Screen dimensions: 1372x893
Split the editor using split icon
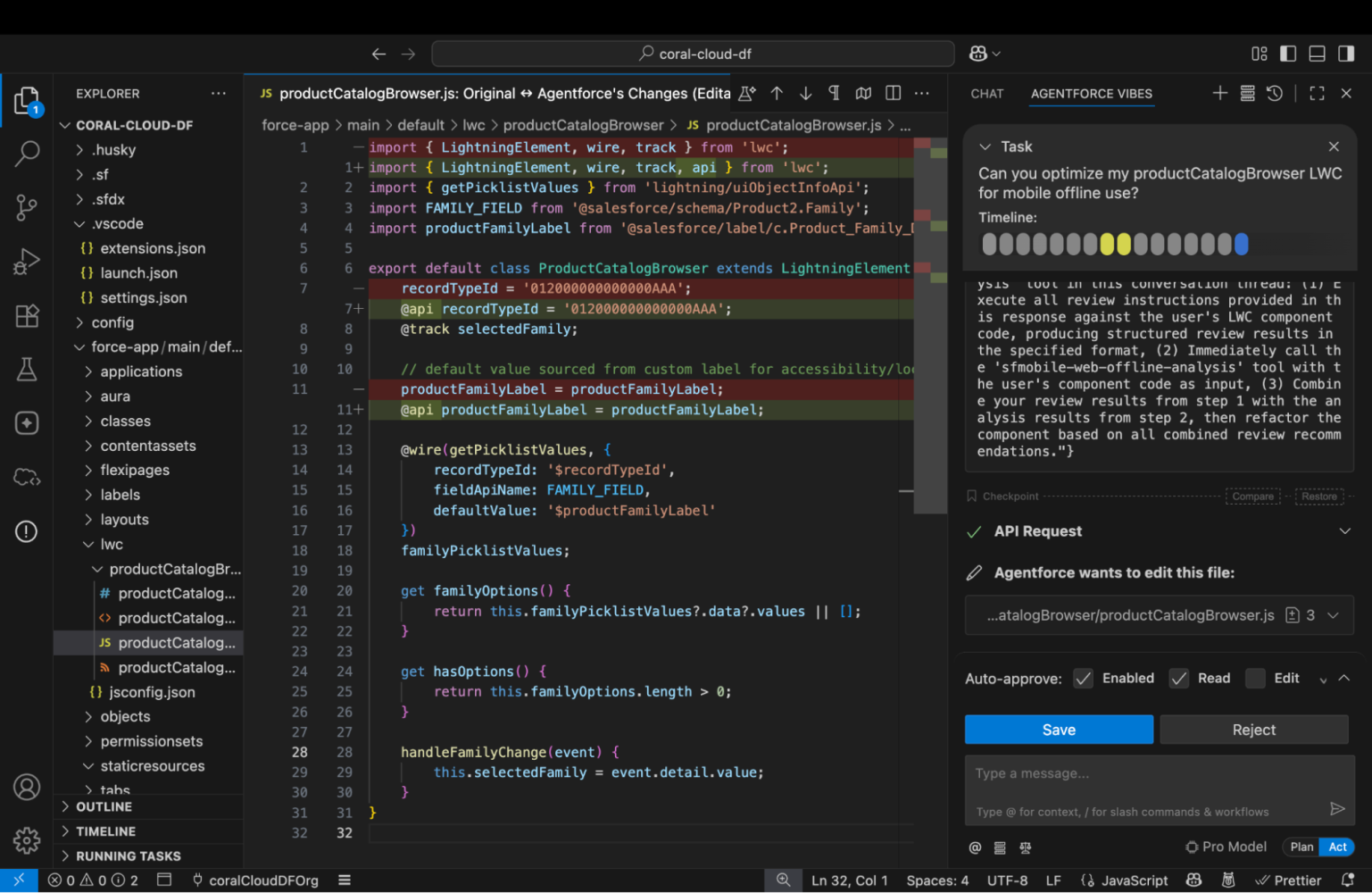coord(892,93)
